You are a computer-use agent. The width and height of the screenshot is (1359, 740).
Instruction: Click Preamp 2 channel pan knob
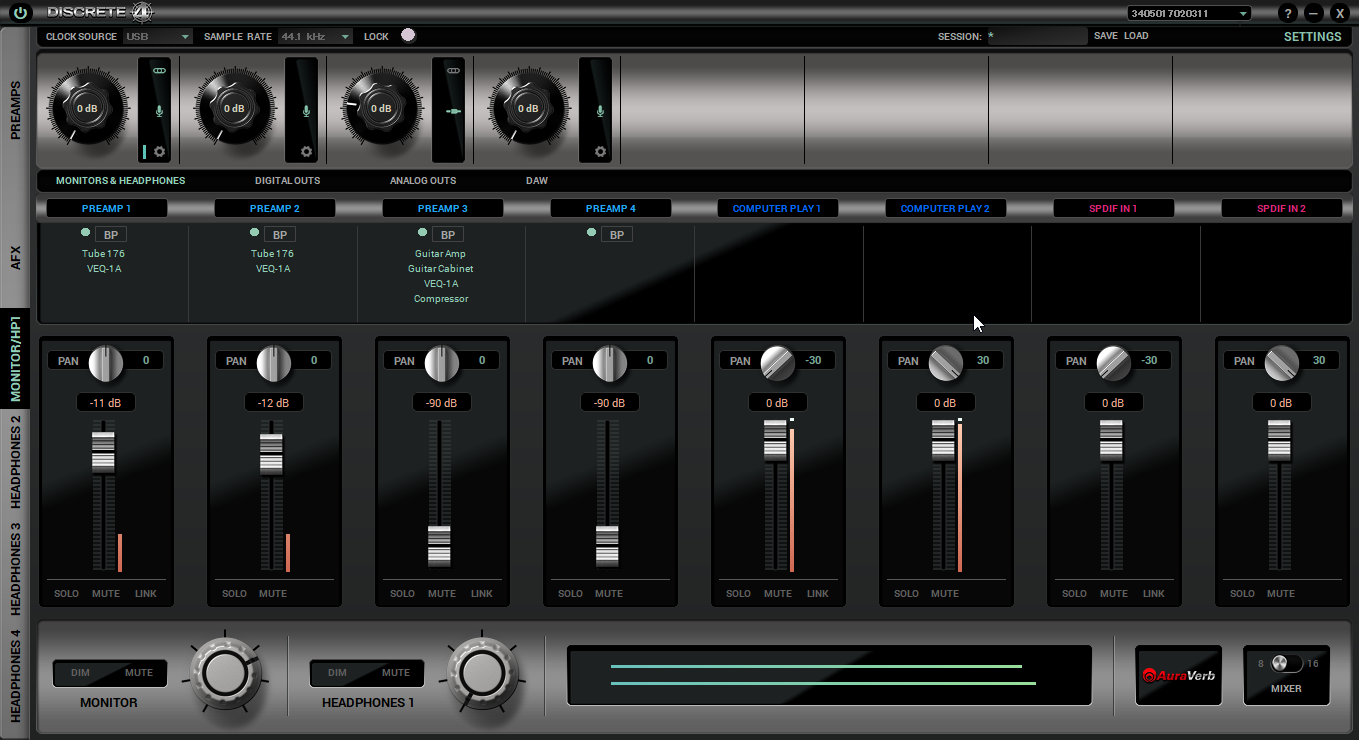pos(273,362)
